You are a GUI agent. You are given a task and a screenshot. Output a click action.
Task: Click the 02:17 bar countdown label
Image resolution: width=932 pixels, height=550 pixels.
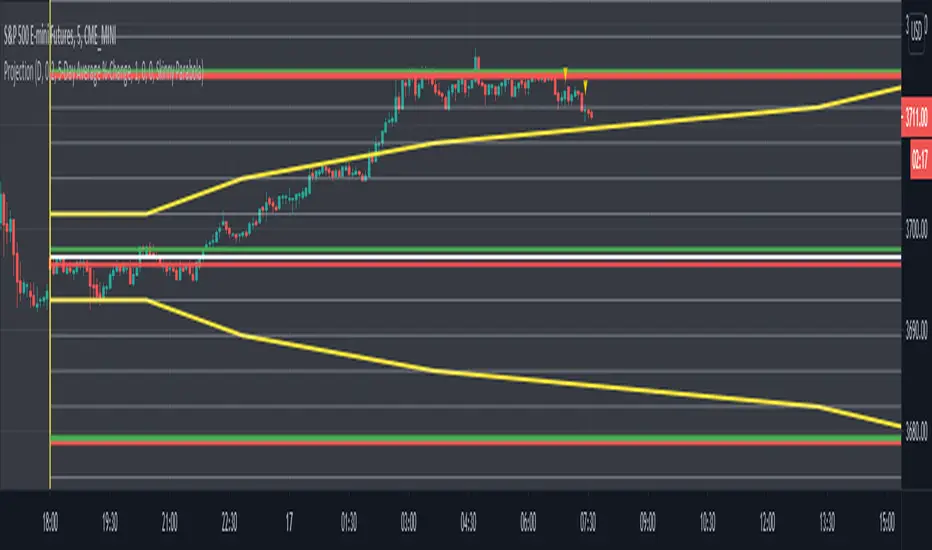coord(920,159)
